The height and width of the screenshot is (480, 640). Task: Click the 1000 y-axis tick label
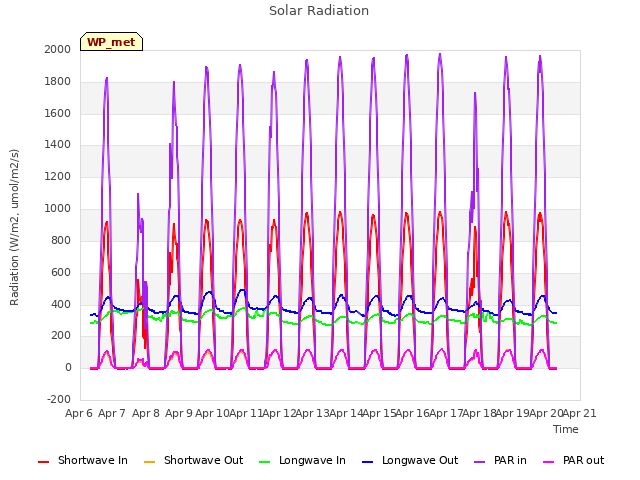tap(58, 209)
